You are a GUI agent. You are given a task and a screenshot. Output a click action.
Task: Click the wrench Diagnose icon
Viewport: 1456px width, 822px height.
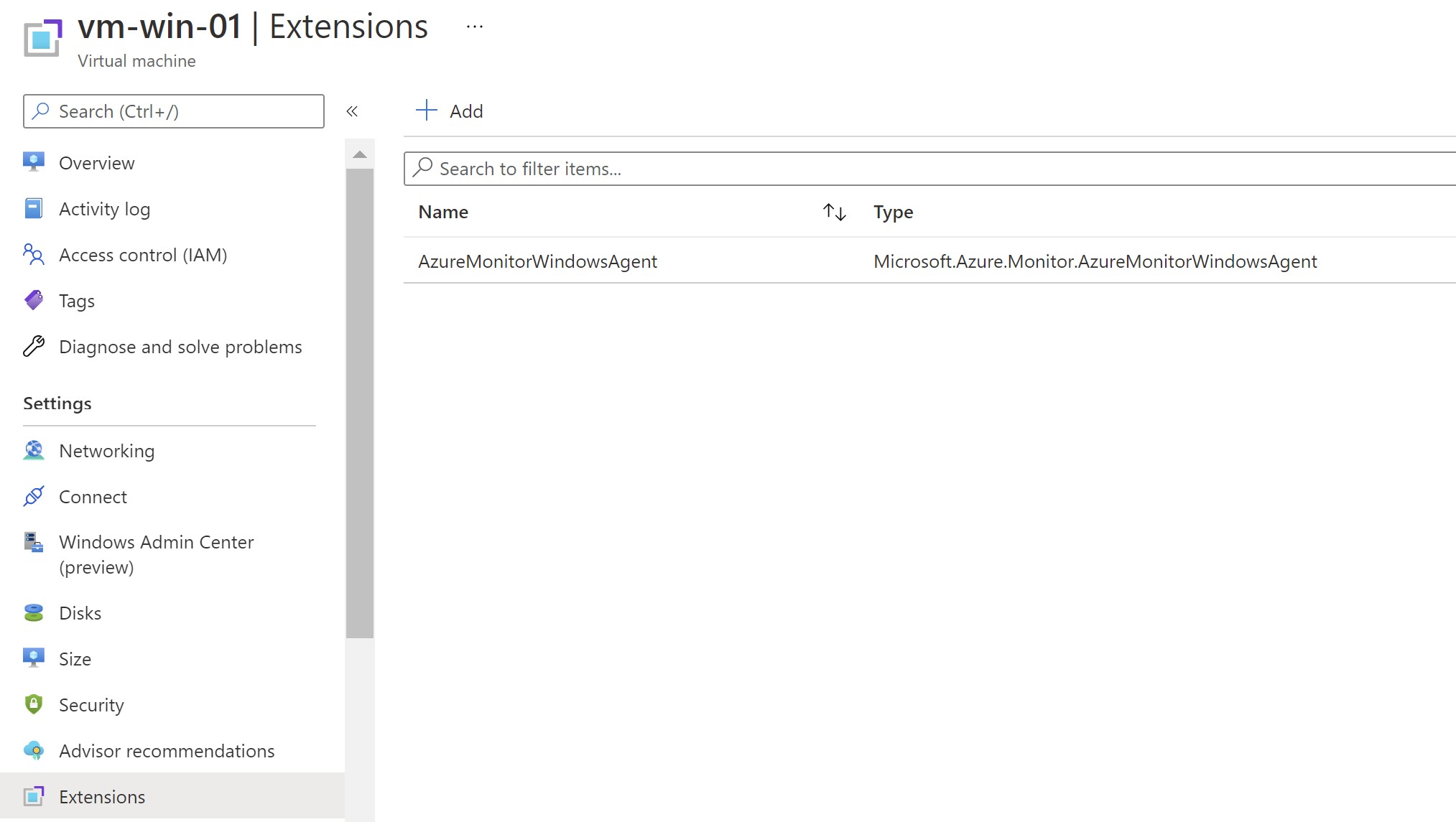pos(34,346)
